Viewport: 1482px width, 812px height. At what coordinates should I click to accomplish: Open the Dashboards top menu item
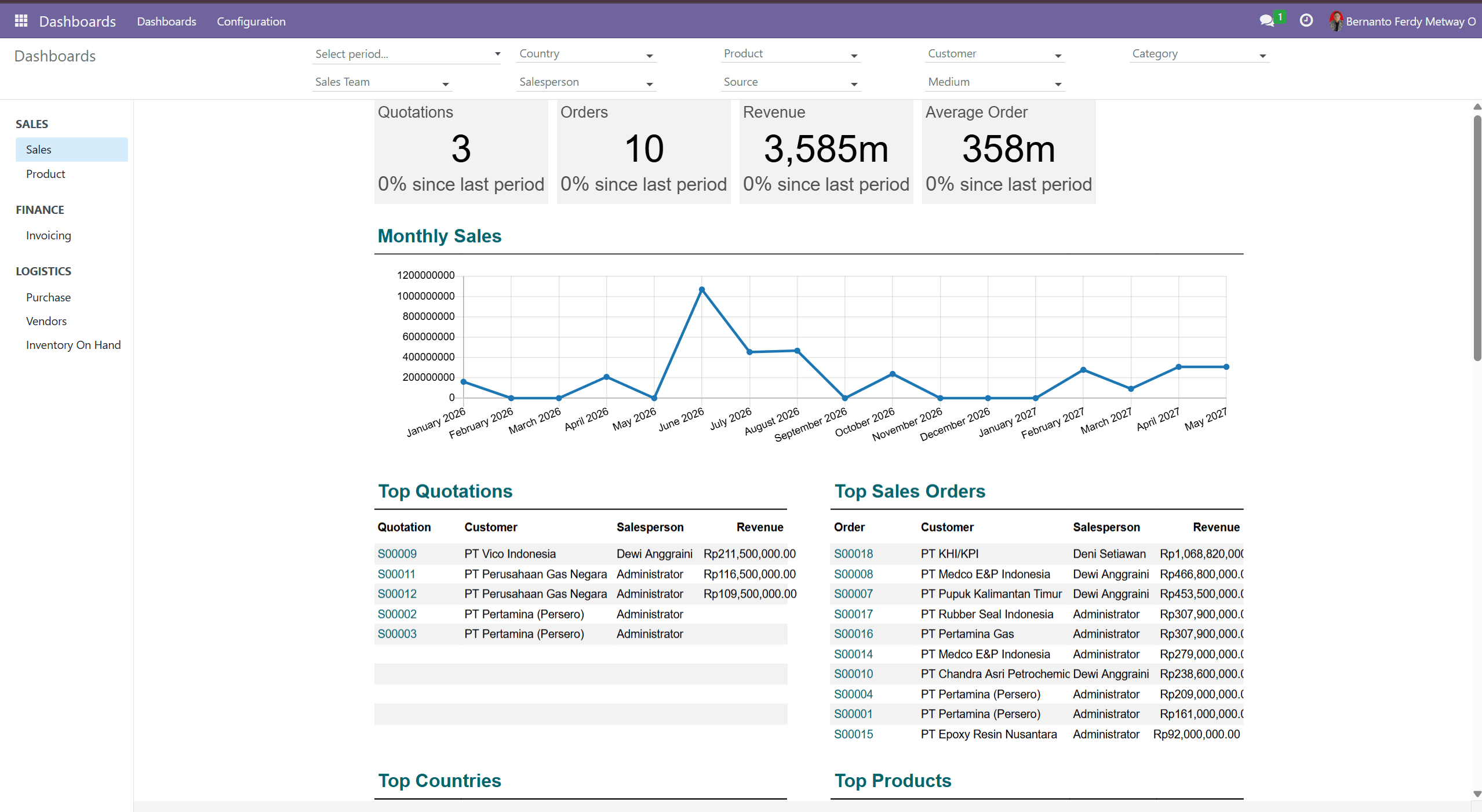point(166,21)
